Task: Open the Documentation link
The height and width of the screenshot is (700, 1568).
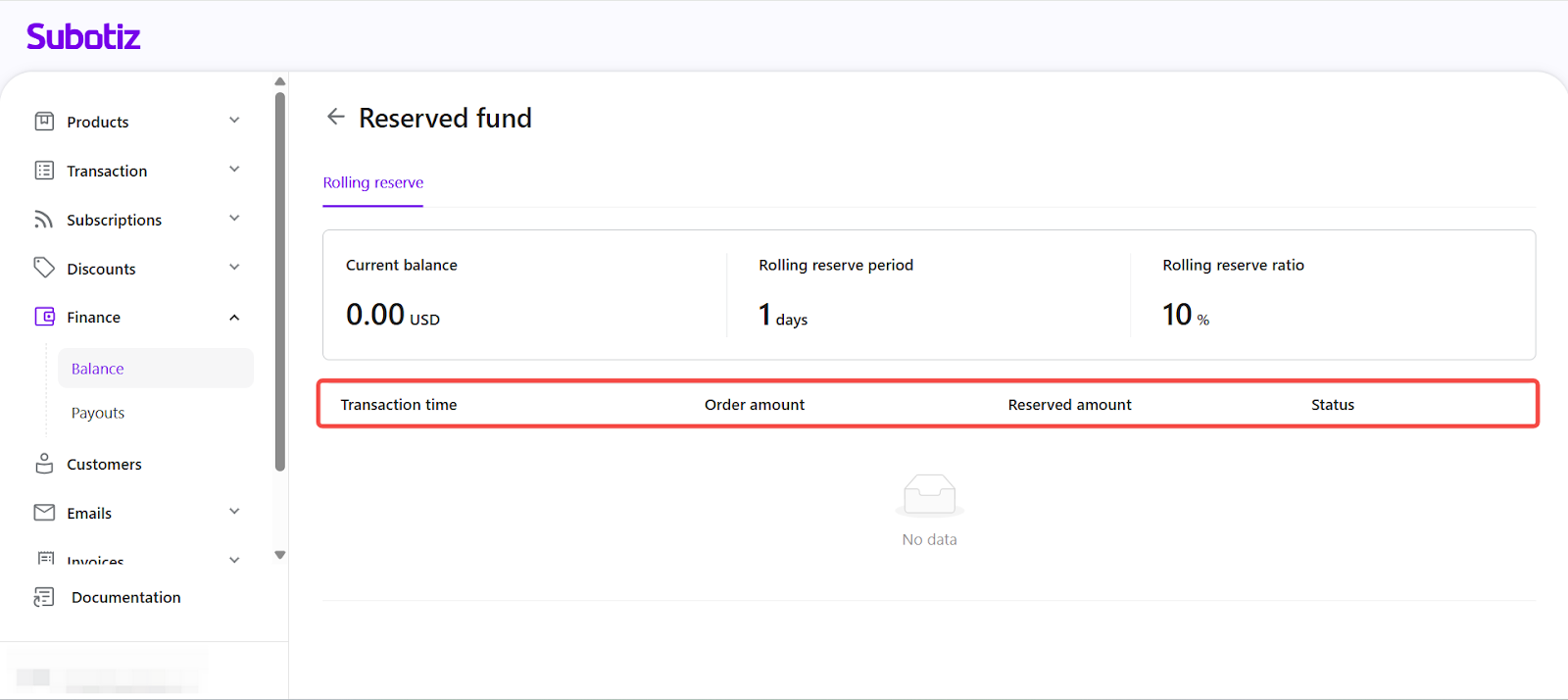Action: [x=125, y=597]
